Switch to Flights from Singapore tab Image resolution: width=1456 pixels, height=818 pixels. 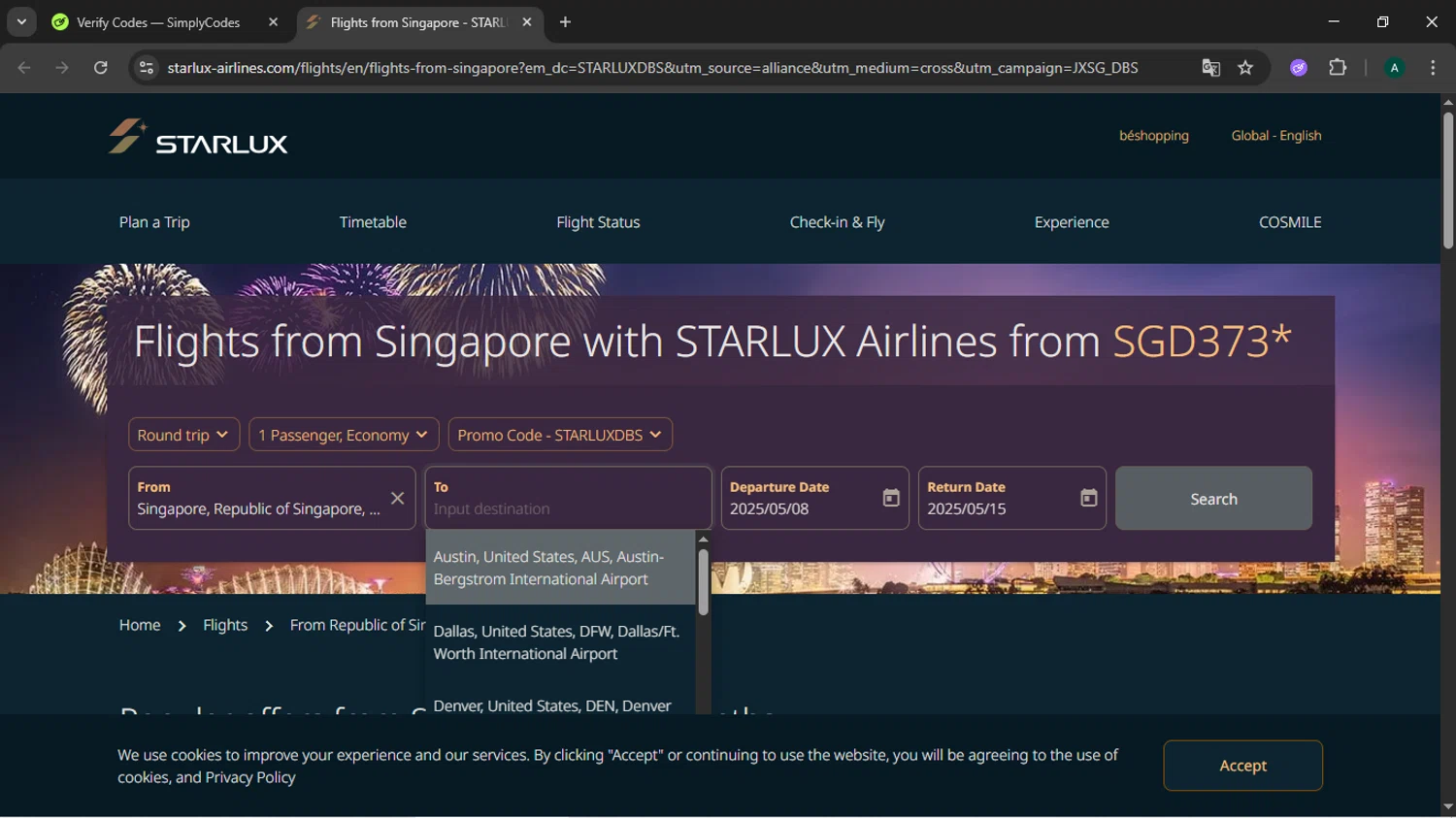(419, 22)
